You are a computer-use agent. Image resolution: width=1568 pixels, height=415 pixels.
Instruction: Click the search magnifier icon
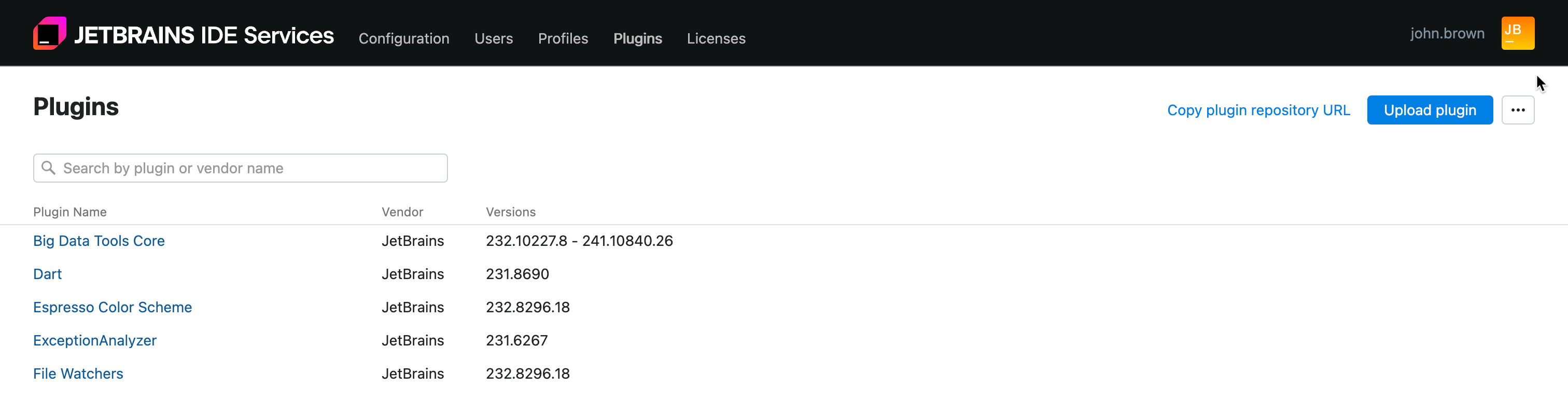tap(48, 168)
